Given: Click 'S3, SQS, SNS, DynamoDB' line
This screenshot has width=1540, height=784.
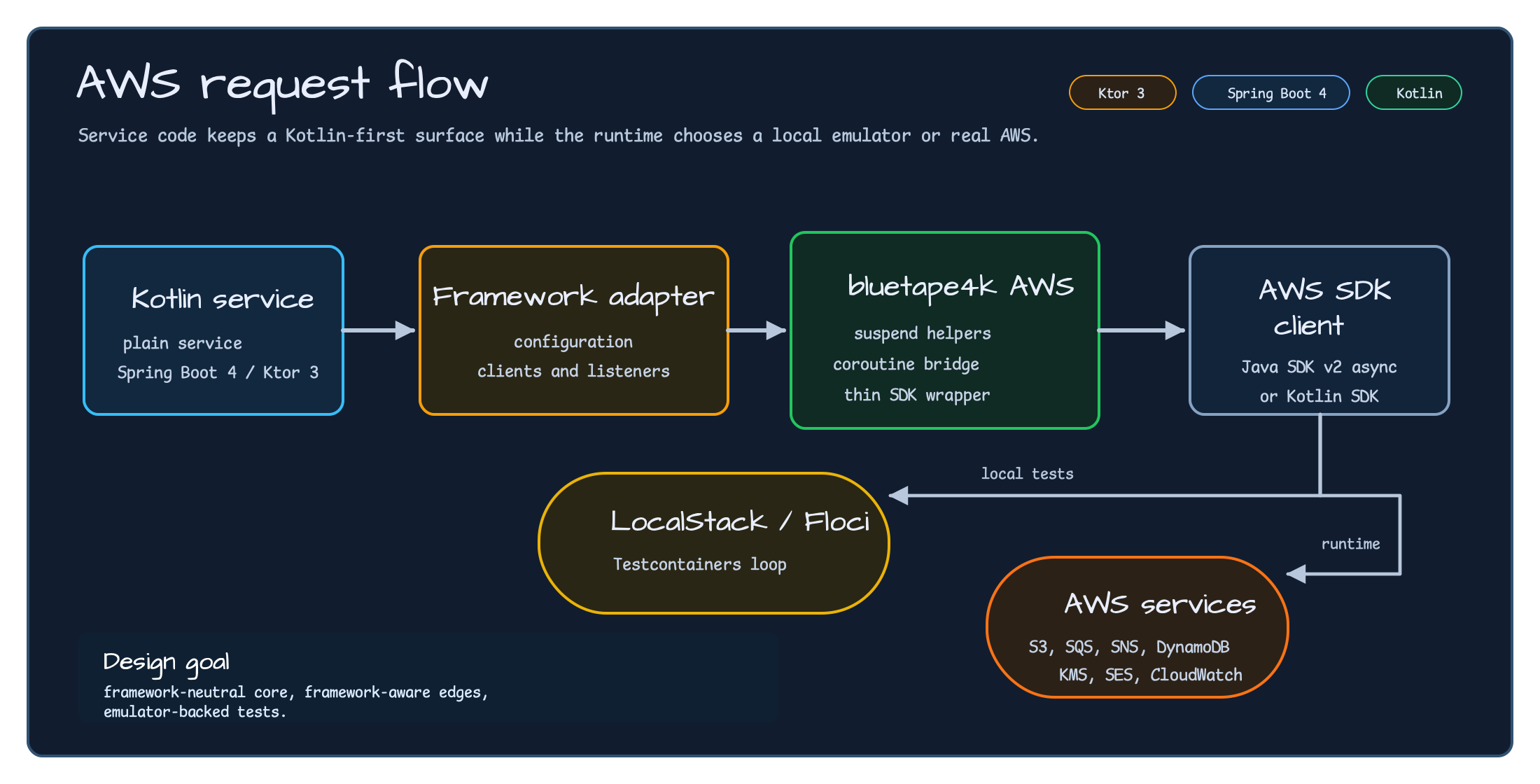Looking at the screenshot, I should [x=1129, y=647].
